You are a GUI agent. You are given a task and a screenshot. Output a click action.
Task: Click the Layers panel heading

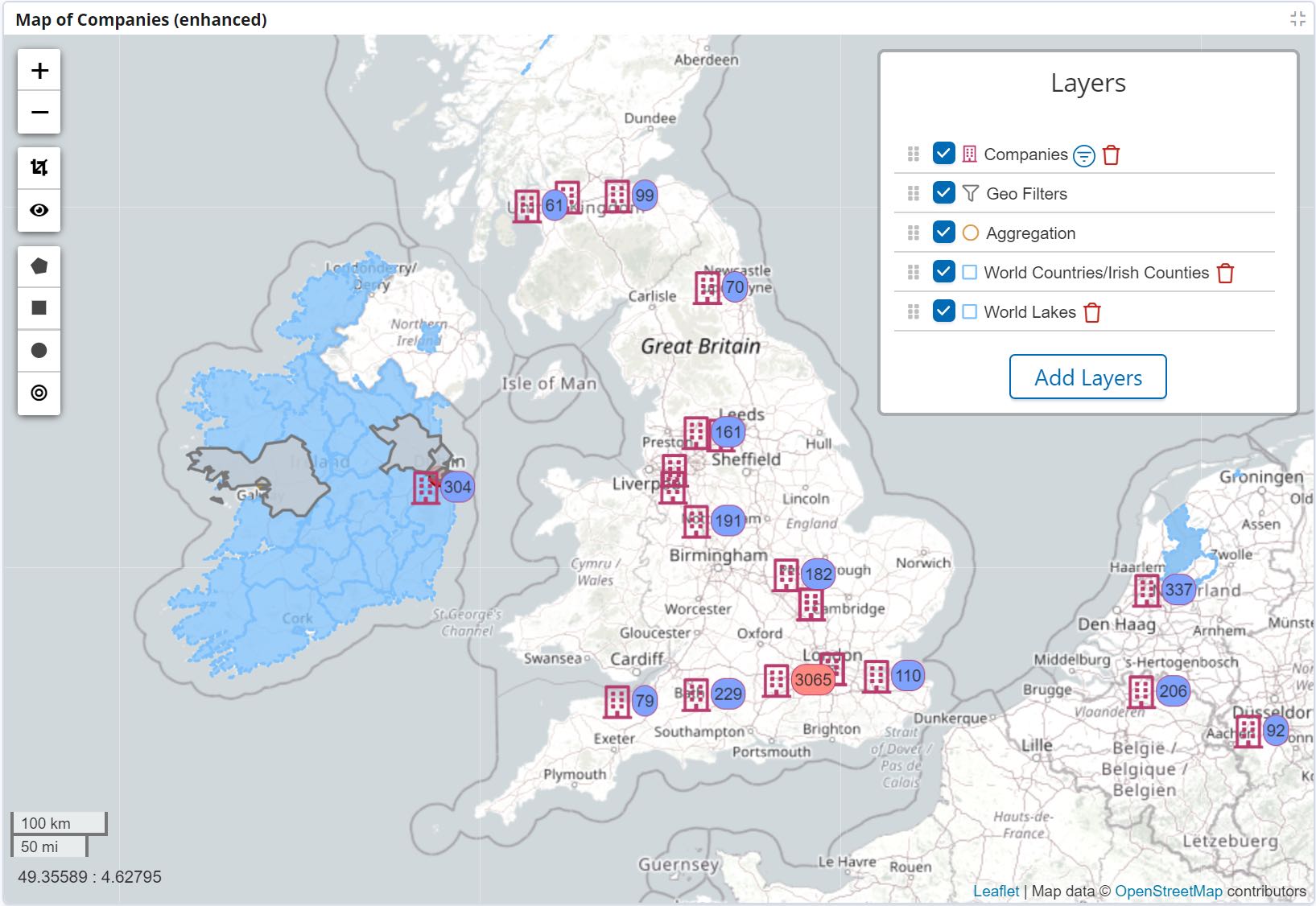click(1088, 83)
